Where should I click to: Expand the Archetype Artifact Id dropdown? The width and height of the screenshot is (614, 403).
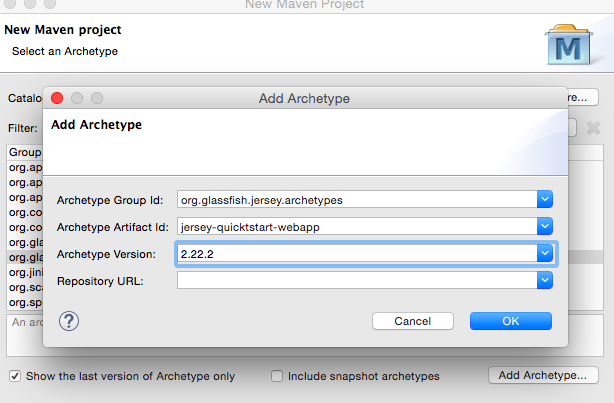click(545, 226)
